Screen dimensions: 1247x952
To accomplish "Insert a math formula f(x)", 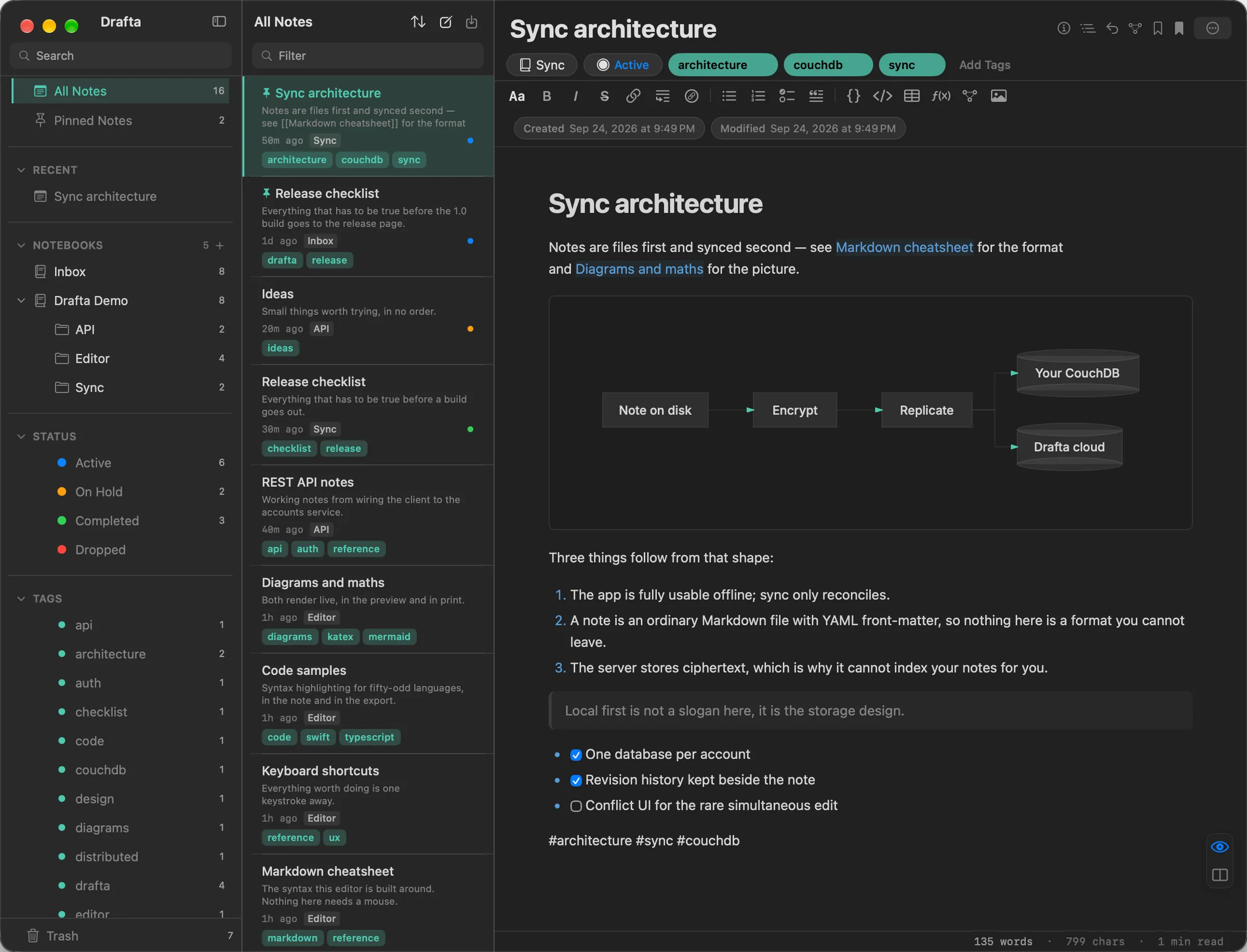I will (x=940, y=96).
